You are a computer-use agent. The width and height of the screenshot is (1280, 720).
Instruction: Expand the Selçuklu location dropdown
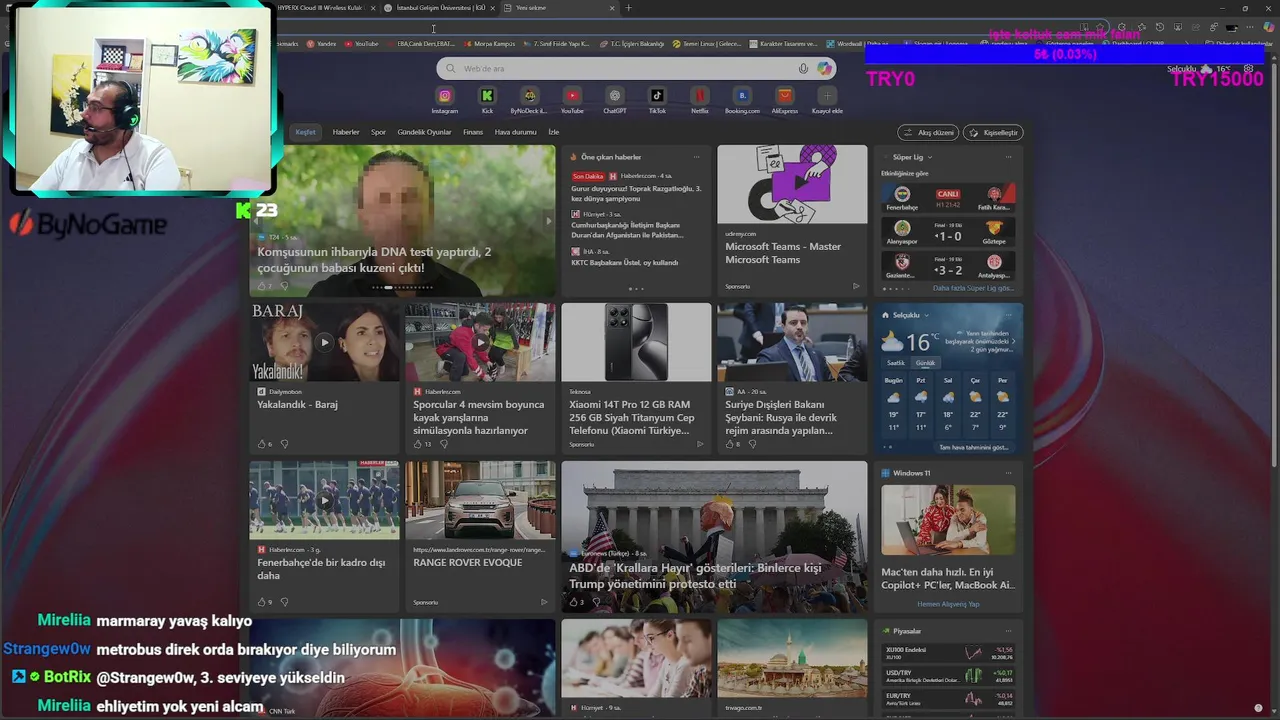(926, 315)
